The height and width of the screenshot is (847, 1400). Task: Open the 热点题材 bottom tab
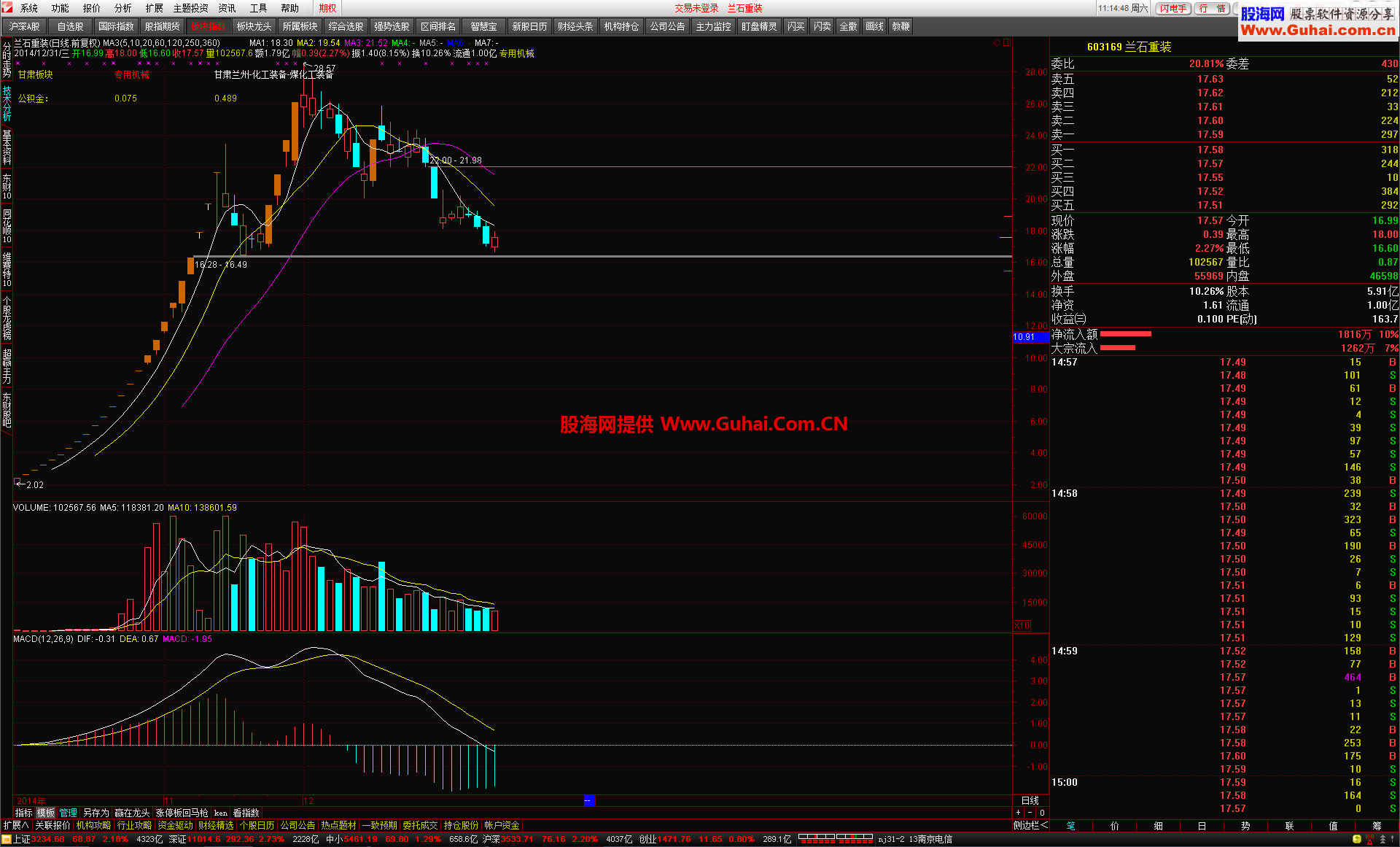[x=338, y=825]
